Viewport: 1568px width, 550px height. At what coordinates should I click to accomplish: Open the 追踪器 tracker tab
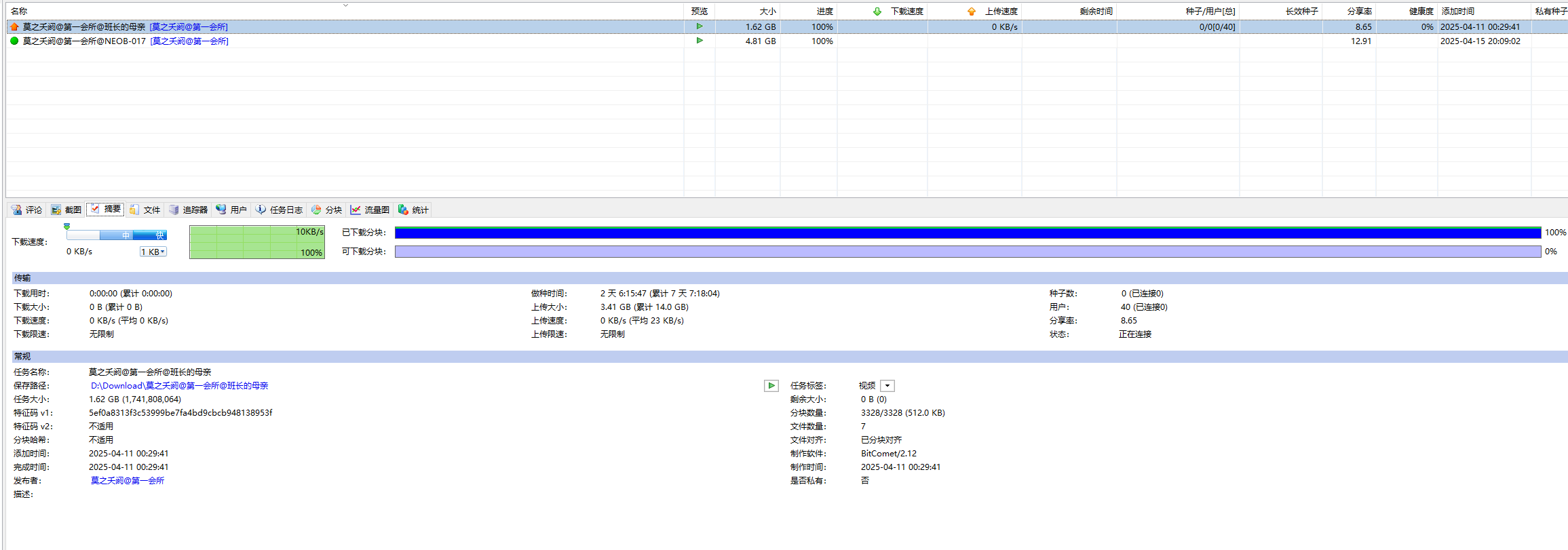189,210
